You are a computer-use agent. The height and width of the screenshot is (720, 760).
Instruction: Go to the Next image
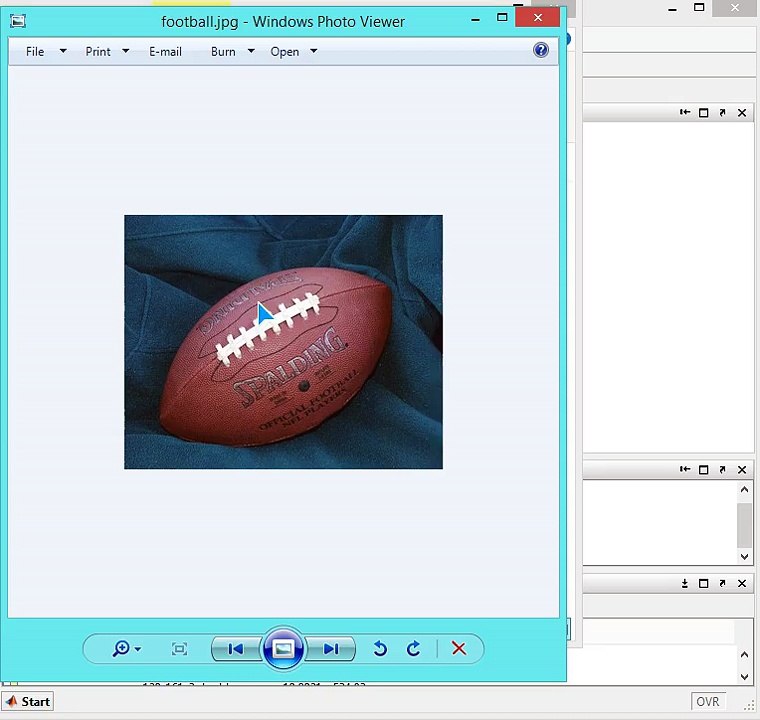(331, 649)
